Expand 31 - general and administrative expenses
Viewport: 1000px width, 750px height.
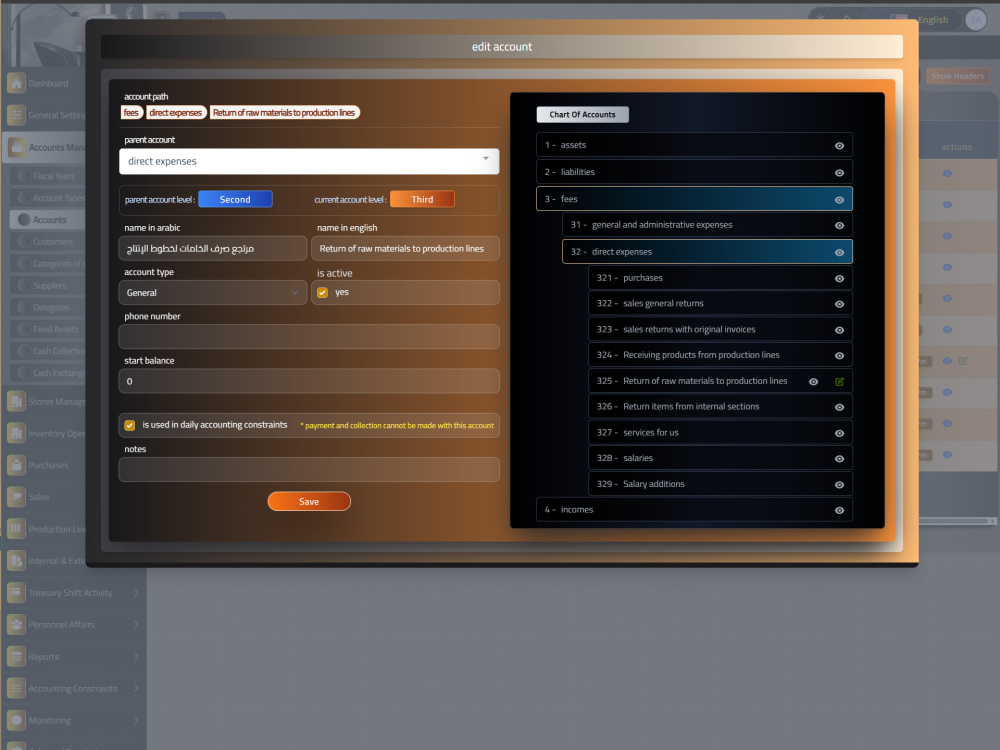click(x=707, y=225)
